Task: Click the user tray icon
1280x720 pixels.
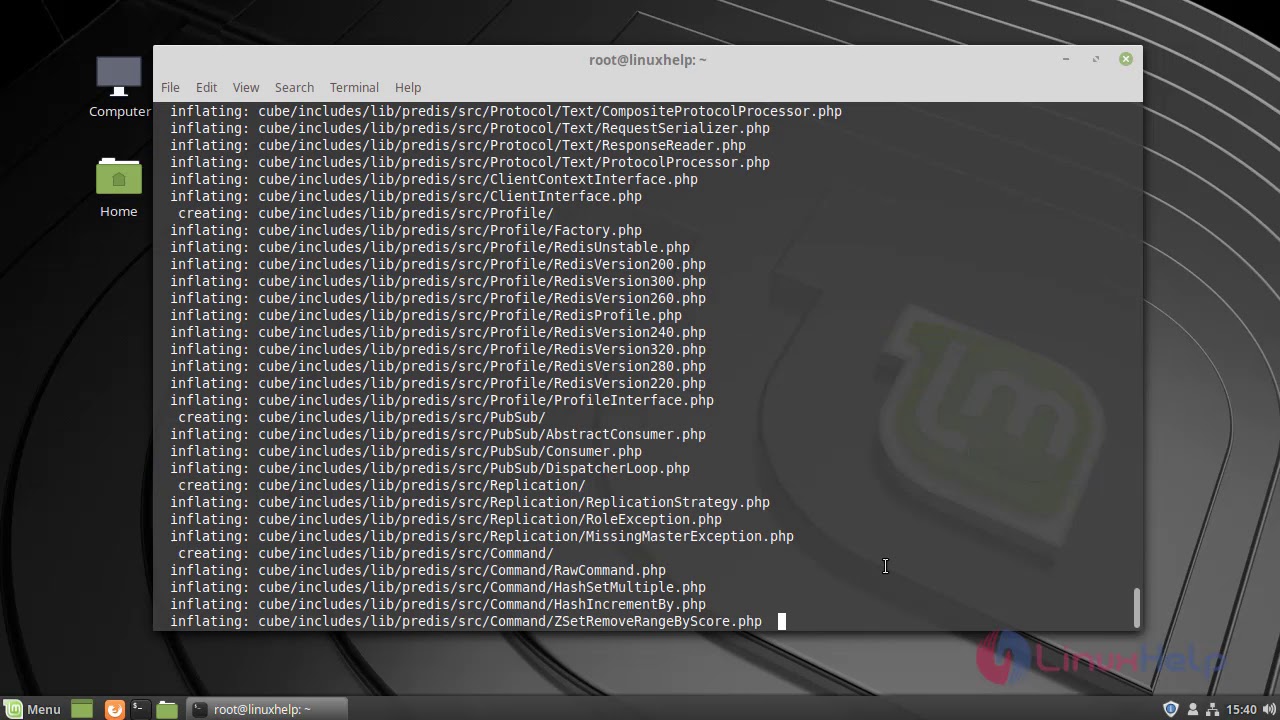Action: click(1192, 709)
